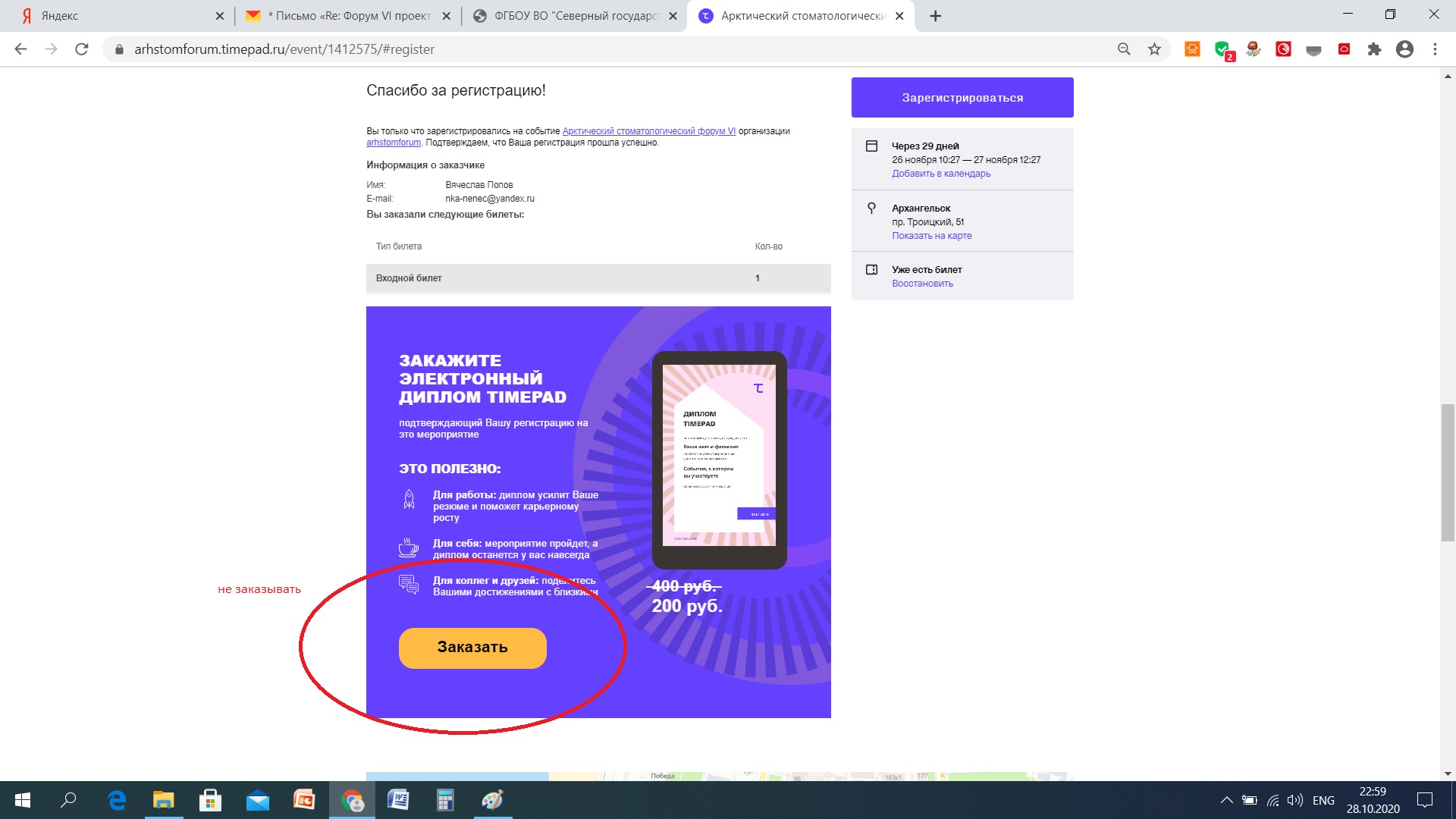Open the Mail app from taskbar
This screenshot has height=819, width=1456.
(x=257, y=800)
